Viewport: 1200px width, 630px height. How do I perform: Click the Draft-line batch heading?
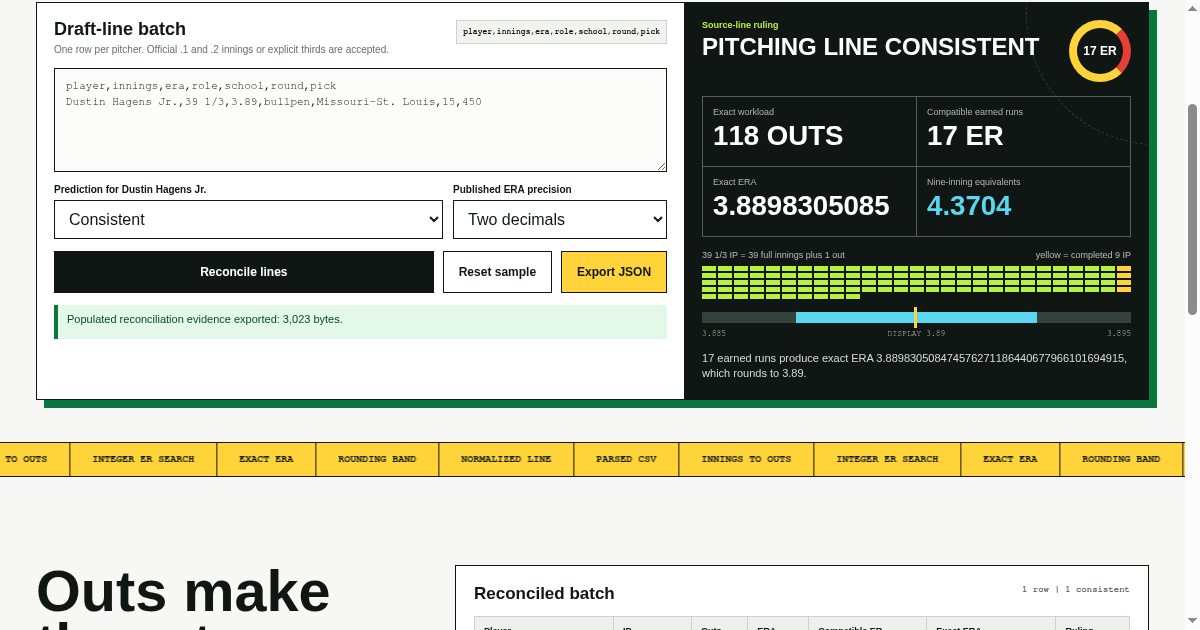point(120,29)
